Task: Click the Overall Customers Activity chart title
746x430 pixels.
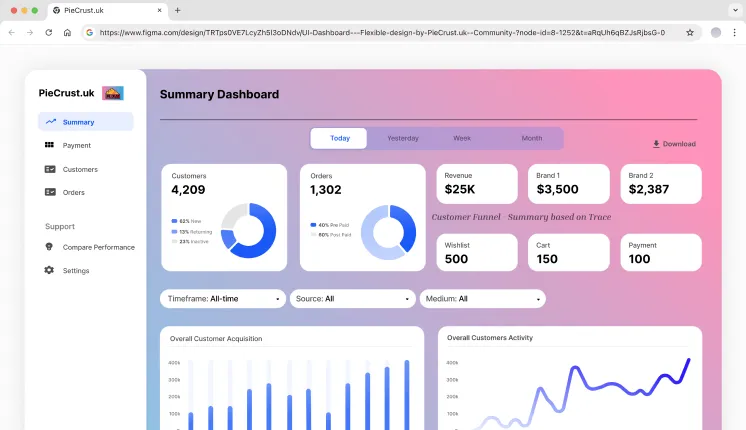Action: [x=490, y=338]
